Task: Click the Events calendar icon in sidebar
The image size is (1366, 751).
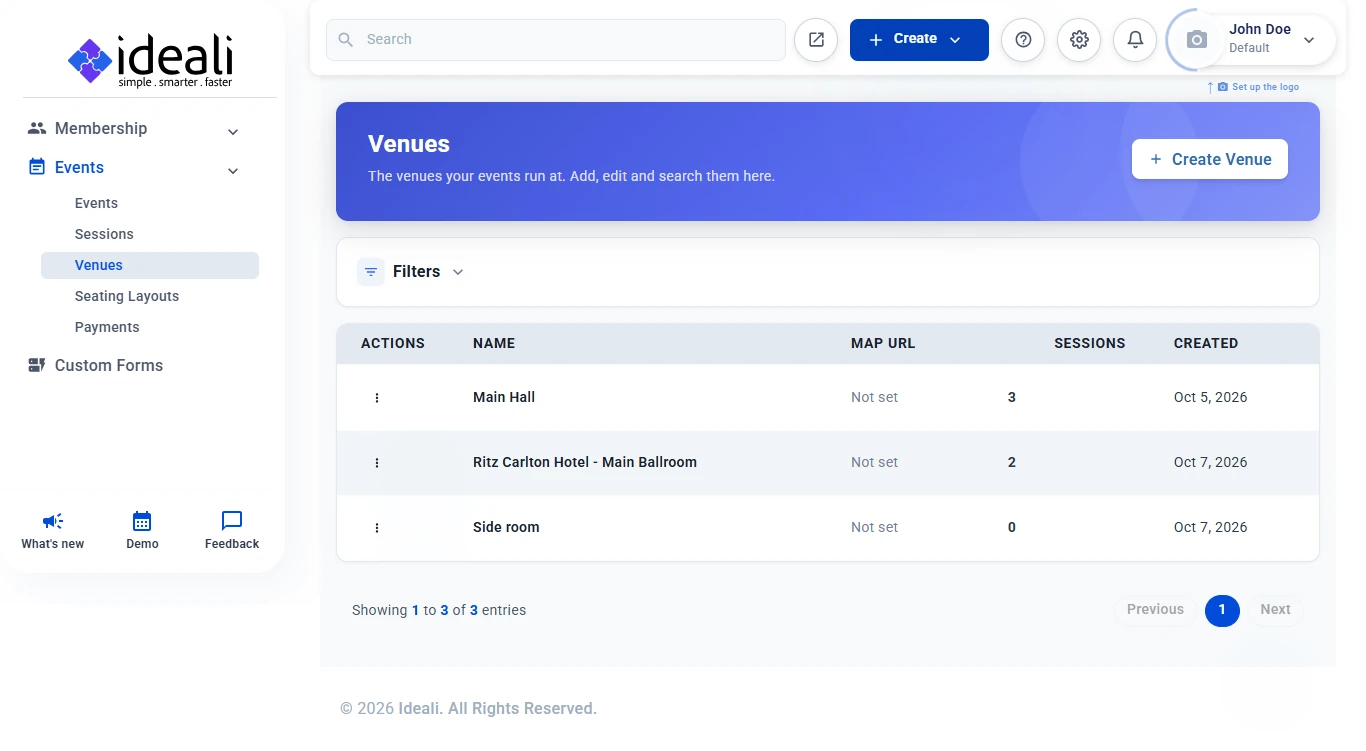Action: coord(37,167)
